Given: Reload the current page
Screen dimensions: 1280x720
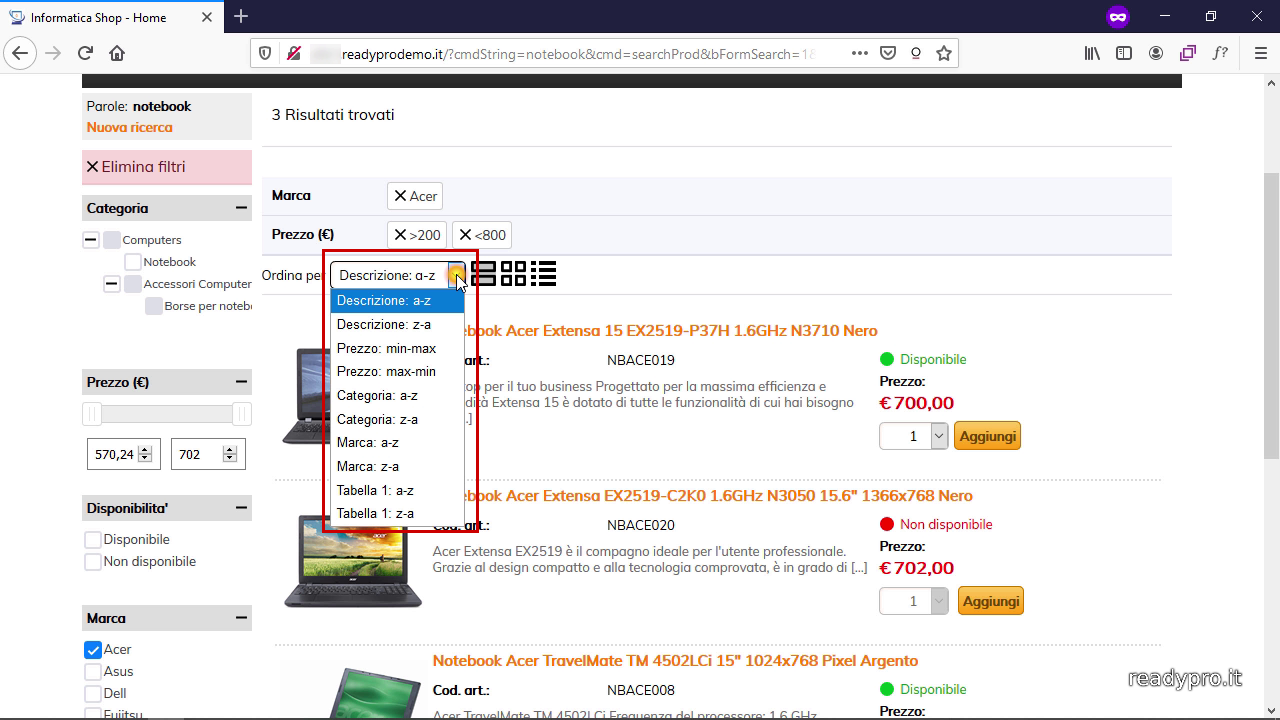Looking at the screenshot, I should 85,52.
